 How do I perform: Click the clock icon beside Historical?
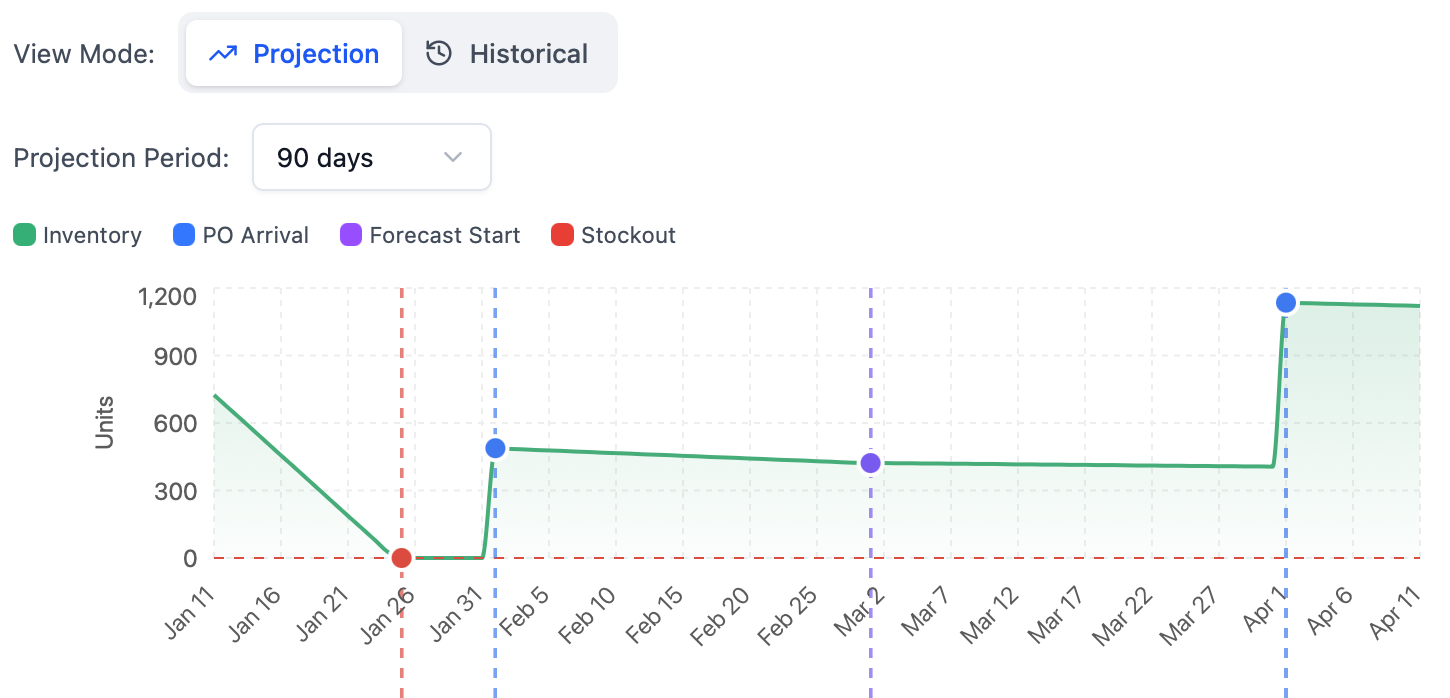[x=438, y=53]
